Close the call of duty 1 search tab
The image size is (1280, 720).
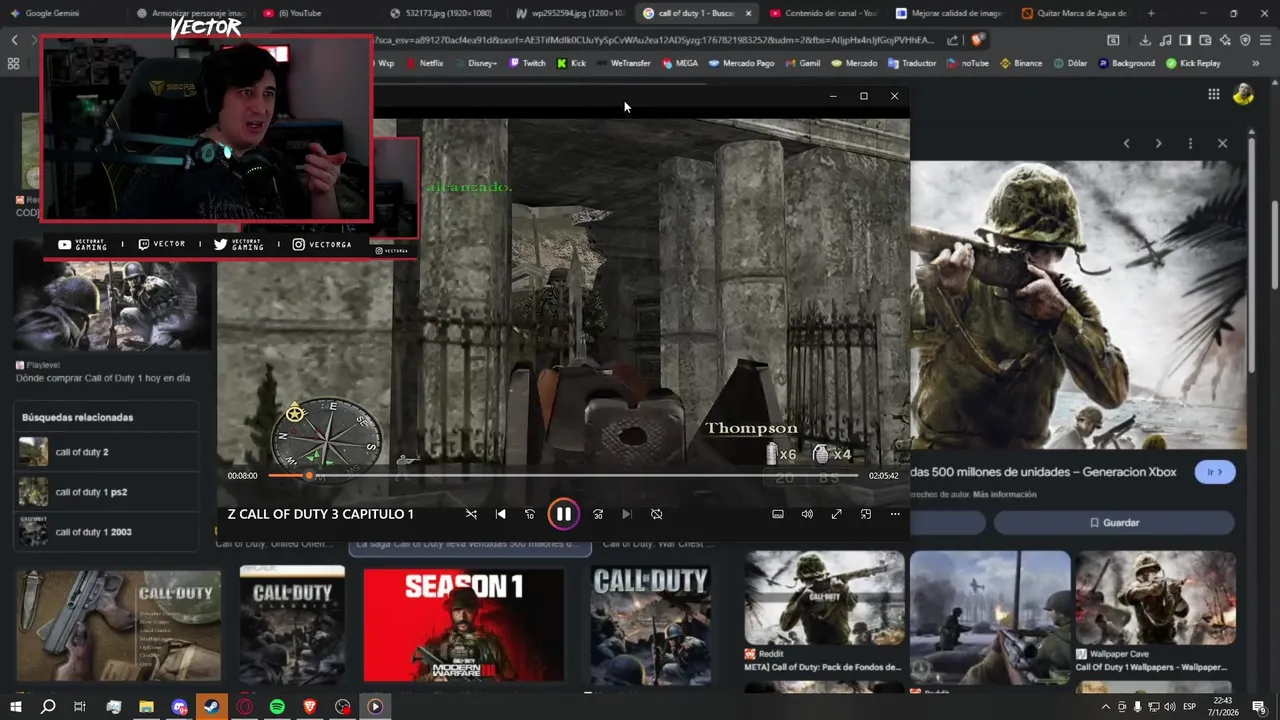pyautogui.click(x=748, y=13)
